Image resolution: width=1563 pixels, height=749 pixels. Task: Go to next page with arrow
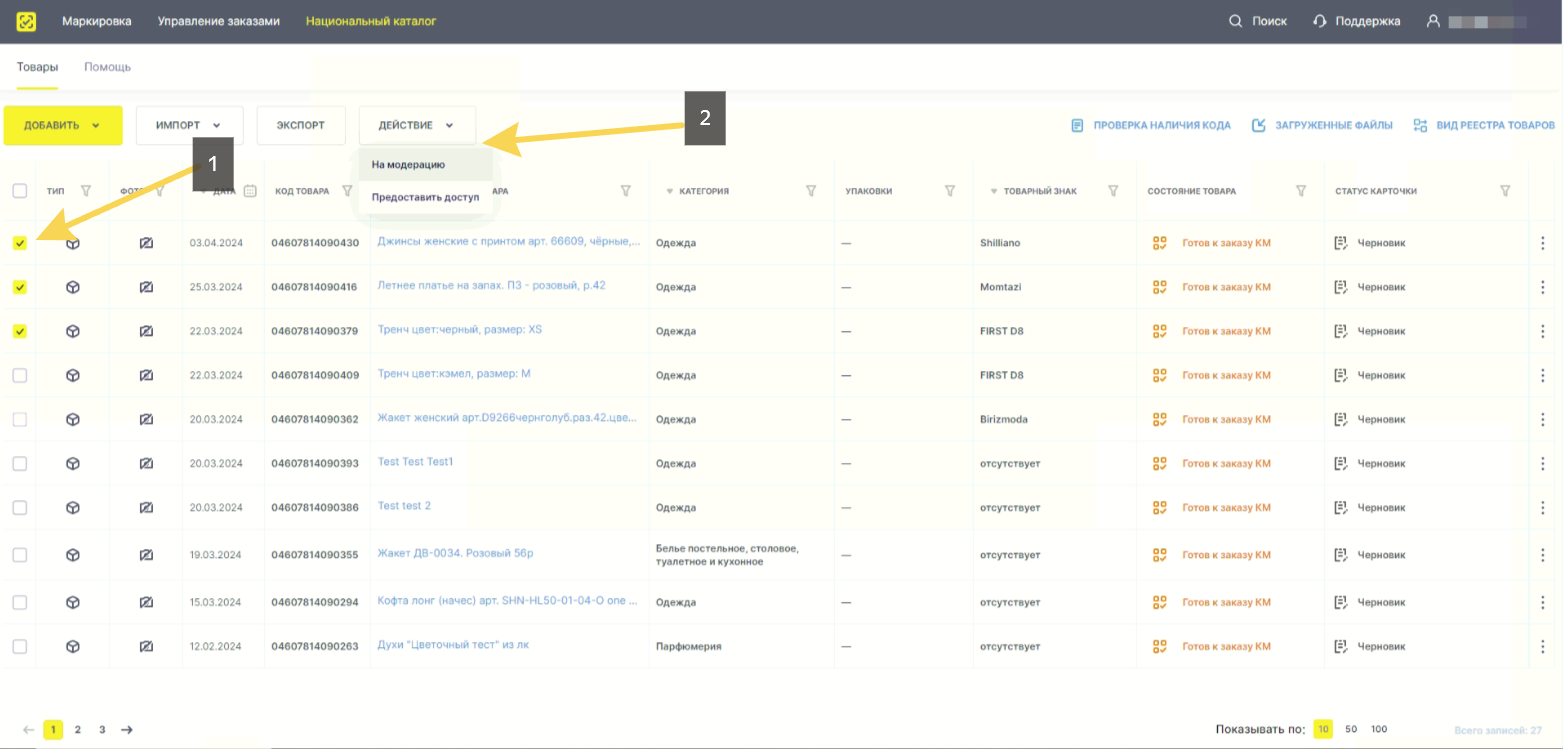coord(127,730)
